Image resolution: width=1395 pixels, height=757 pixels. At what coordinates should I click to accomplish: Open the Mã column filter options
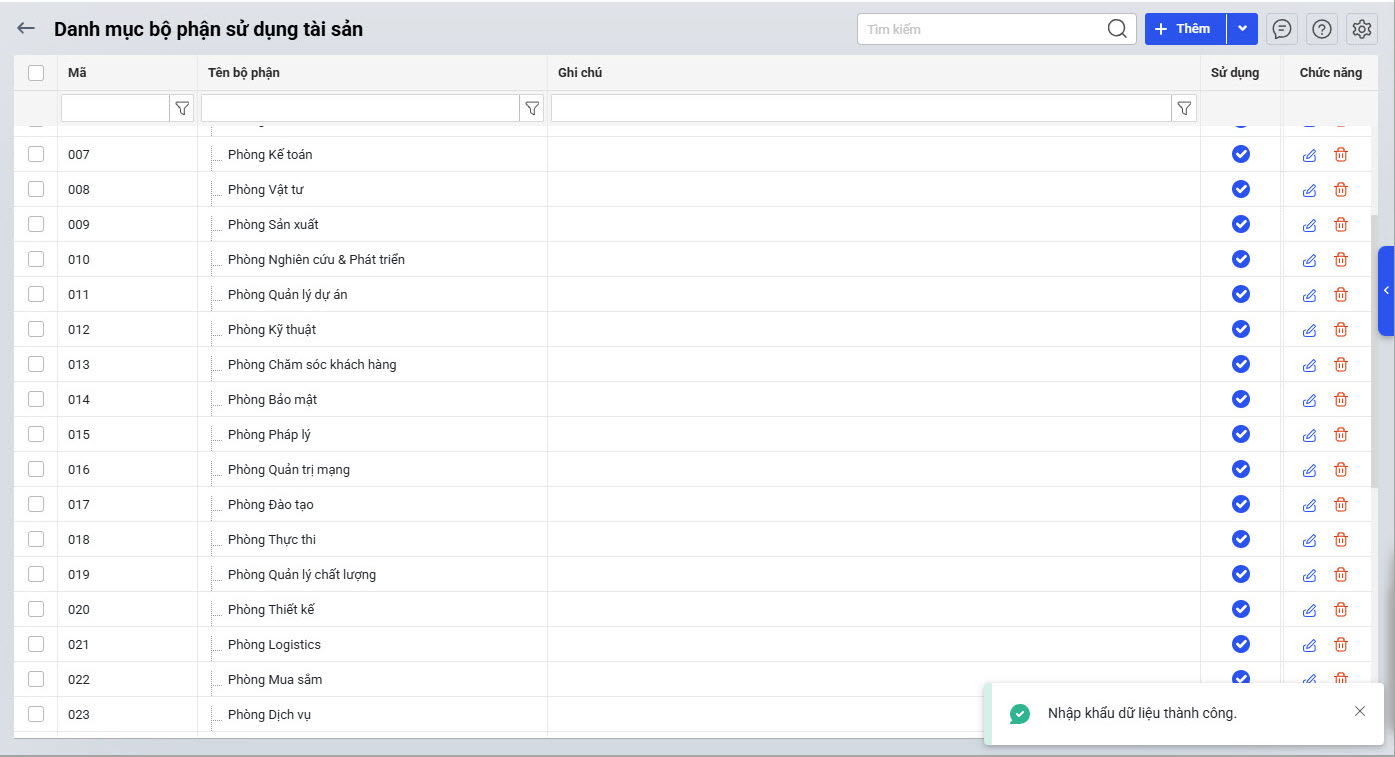point(182,108)
